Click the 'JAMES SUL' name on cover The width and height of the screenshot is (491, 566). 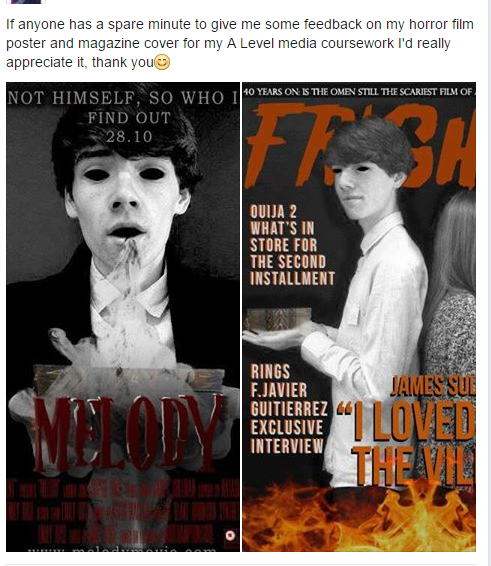coord(433,386)
